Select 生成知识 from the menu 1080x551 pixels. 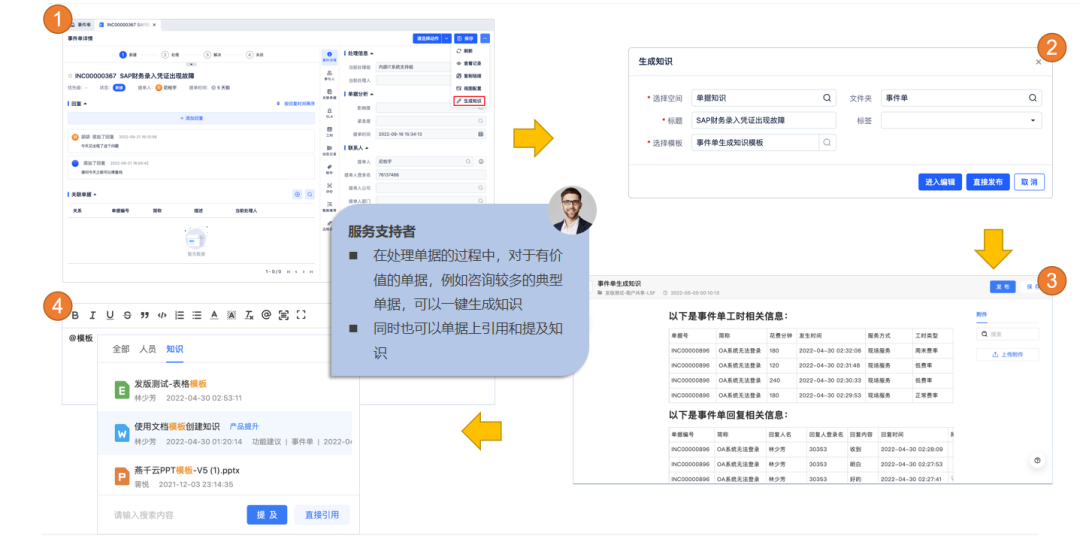pyautogui.click(x=470, y=101)
